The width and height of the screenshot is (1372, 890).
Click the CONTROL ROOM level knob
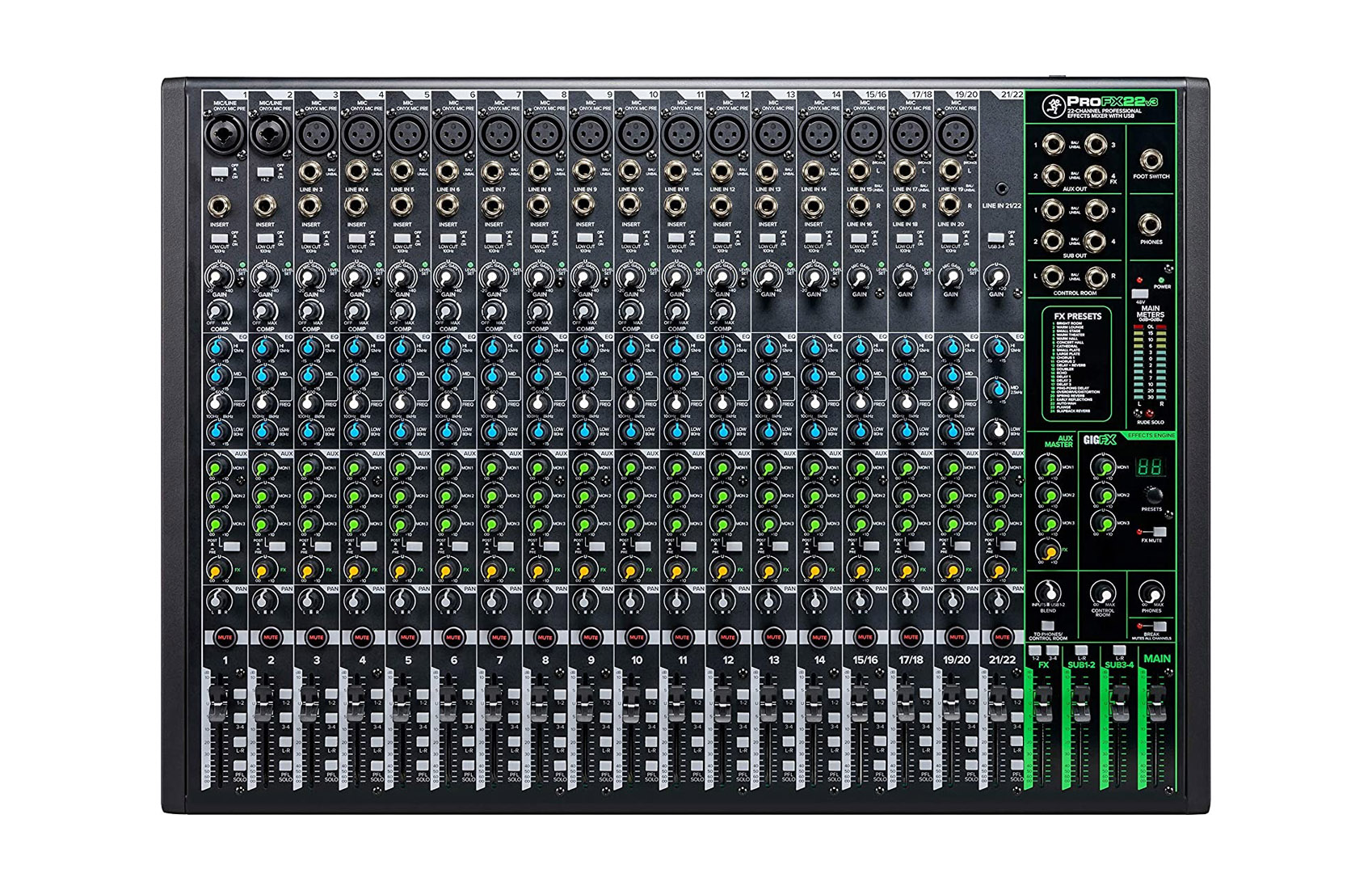coord(1103,593)
